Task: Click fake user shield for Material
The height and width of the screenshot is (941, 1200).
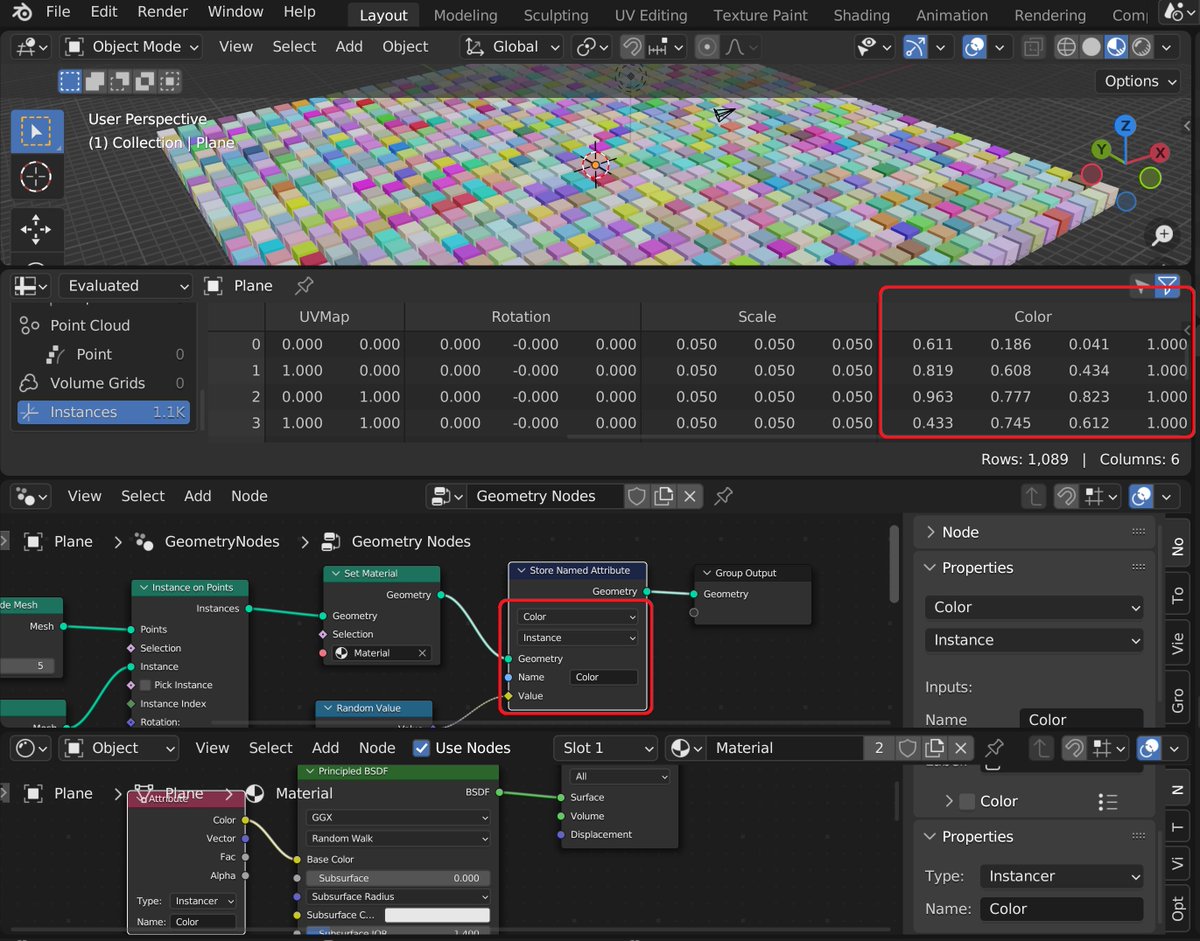Action: pyautogui.click(x=907, y=748)
